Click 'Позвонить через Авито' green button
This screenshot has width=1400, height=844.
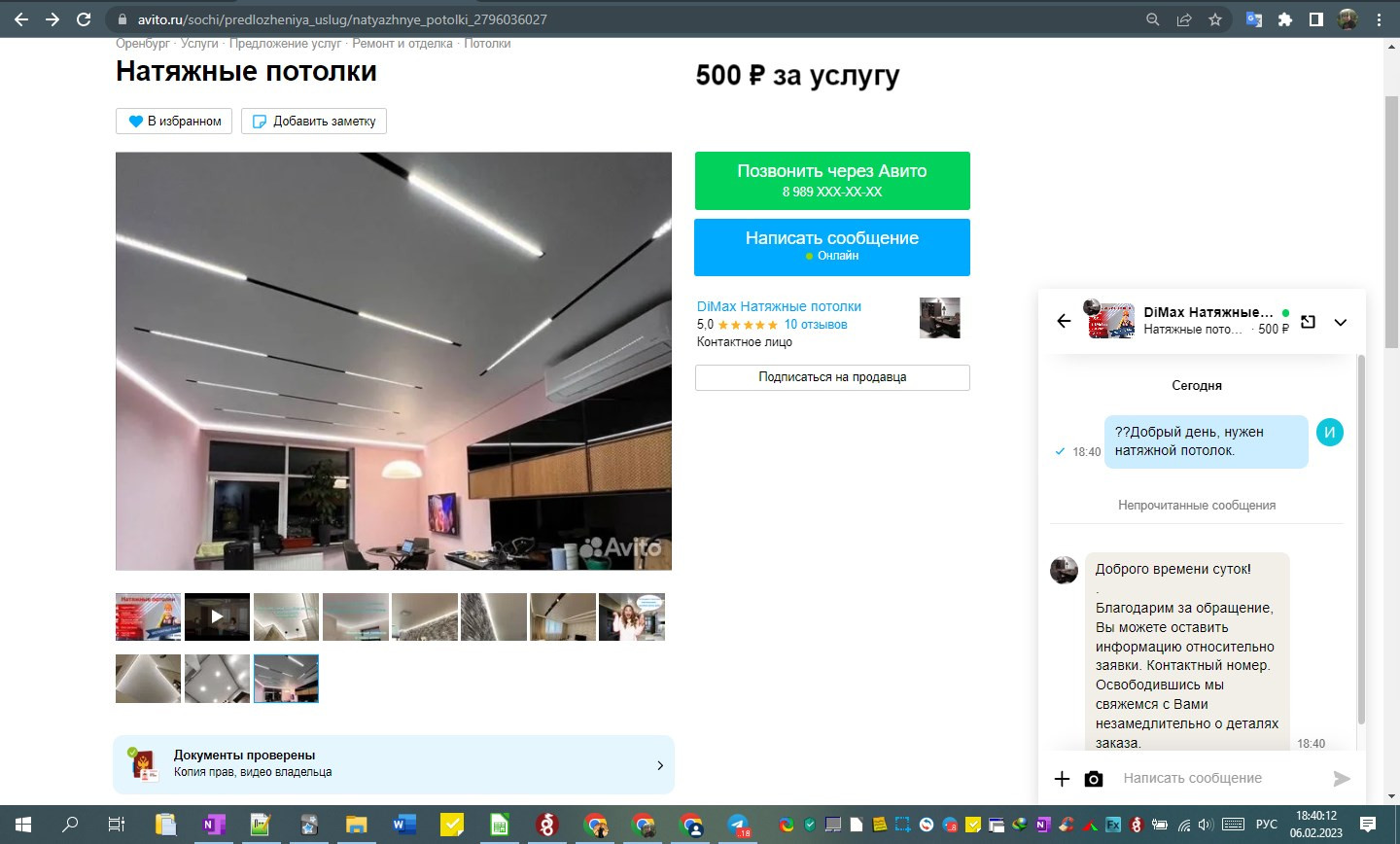[x=832, y=181]
